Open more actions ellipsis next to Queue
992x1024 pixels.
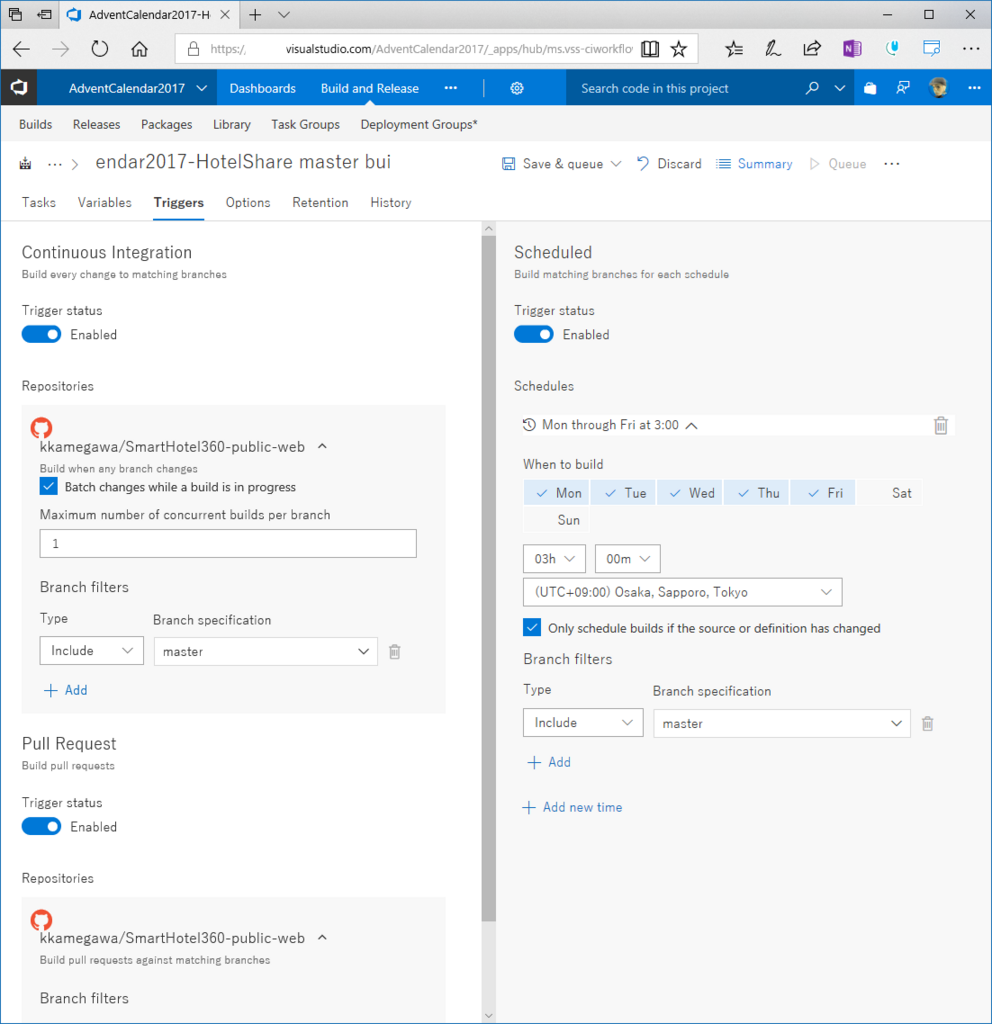click(891, 164)
